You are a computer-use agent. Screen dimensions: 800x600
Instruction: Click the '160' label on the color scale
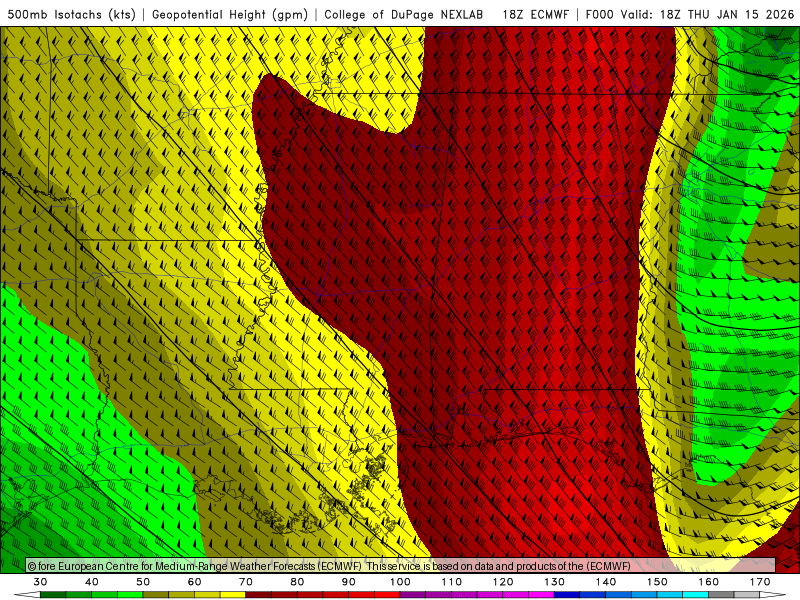click(x=709, y=582)
